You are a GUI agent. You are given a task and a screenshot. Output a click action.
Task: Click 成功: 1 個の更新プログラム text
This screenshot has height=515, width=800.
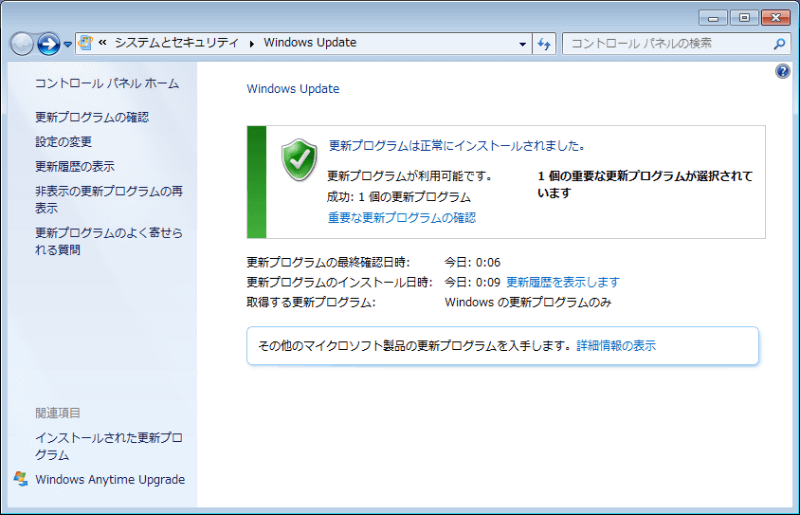(399, 197)
